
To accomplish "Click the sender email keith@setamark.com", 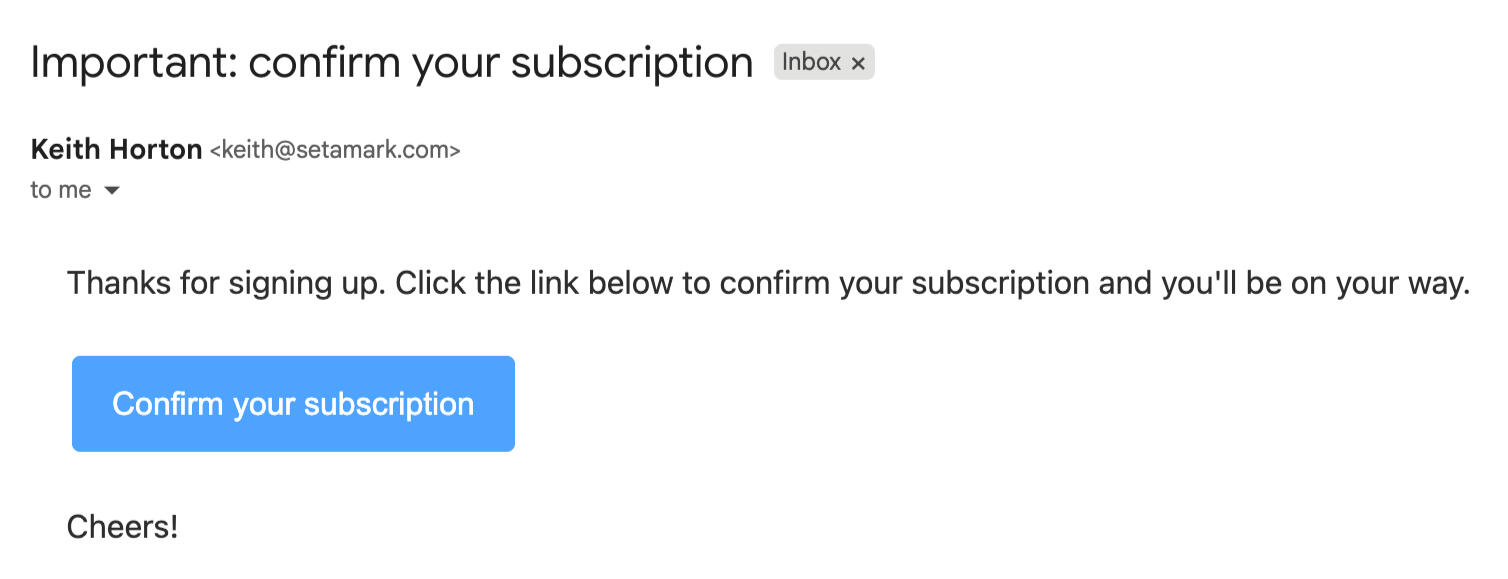I will click(335, 151).
